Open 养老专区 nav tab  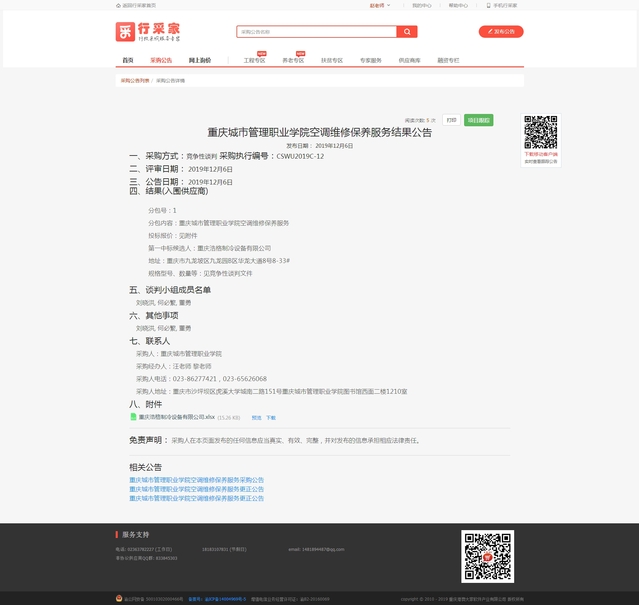(293, 60)
